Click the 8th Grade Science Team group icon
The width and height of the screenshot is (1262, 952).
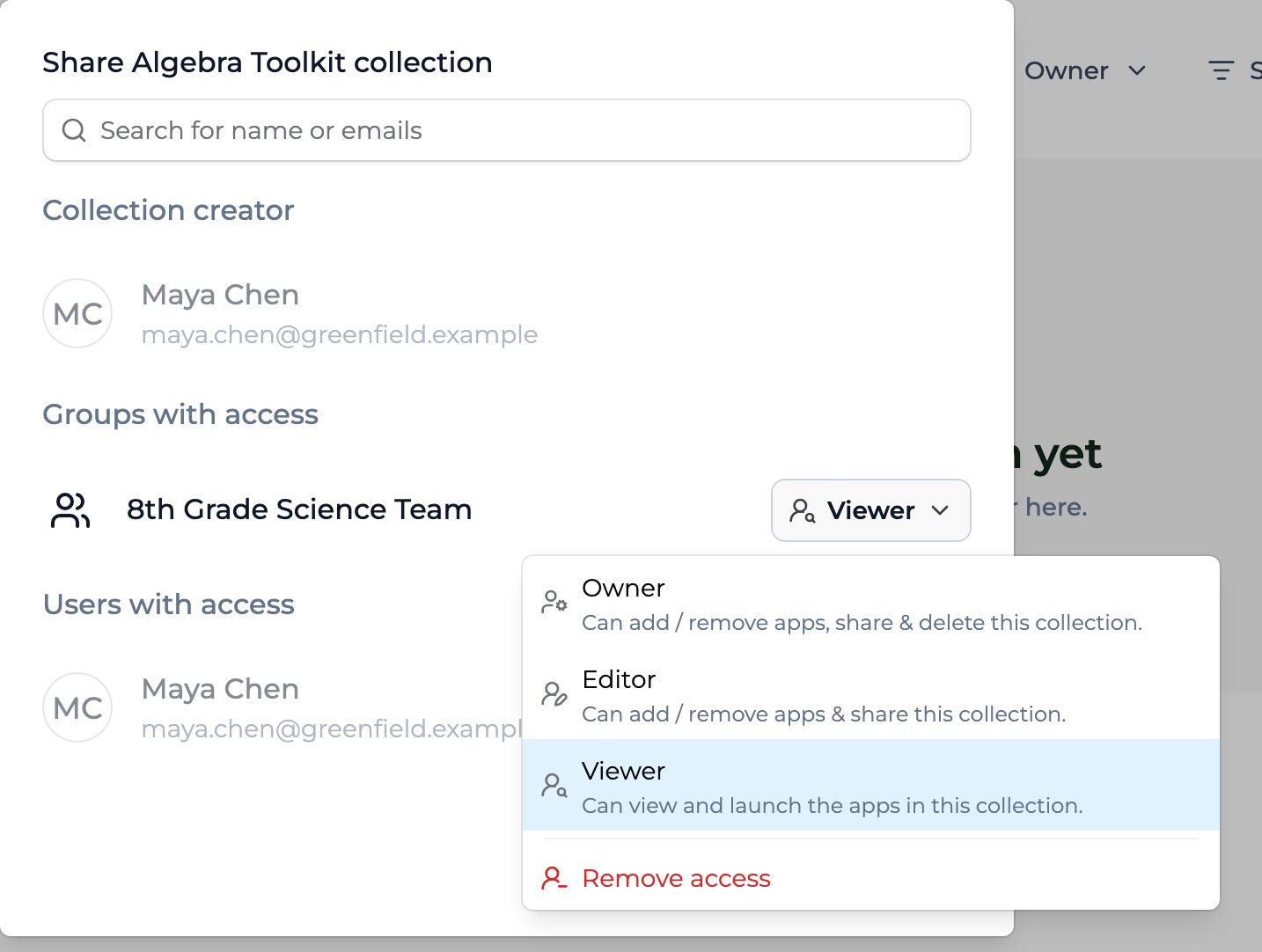tap(70, 510)
